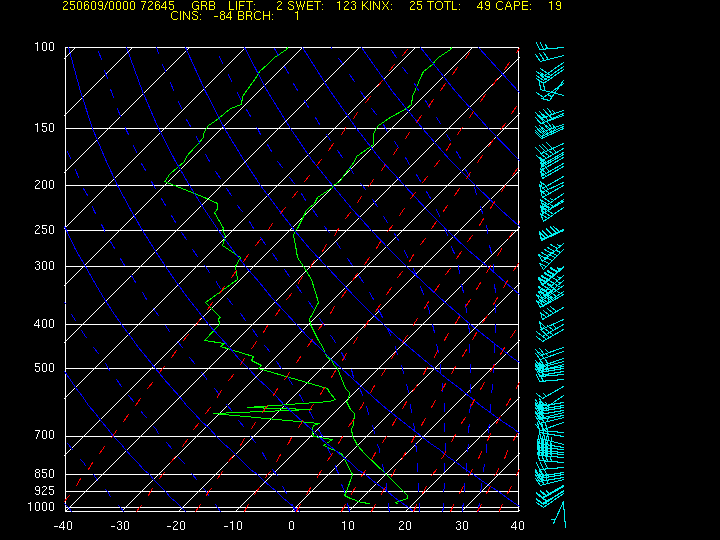Click the 'CINS: -84' reading
This screenshot has height=540, width=720.
coord(200,16)
